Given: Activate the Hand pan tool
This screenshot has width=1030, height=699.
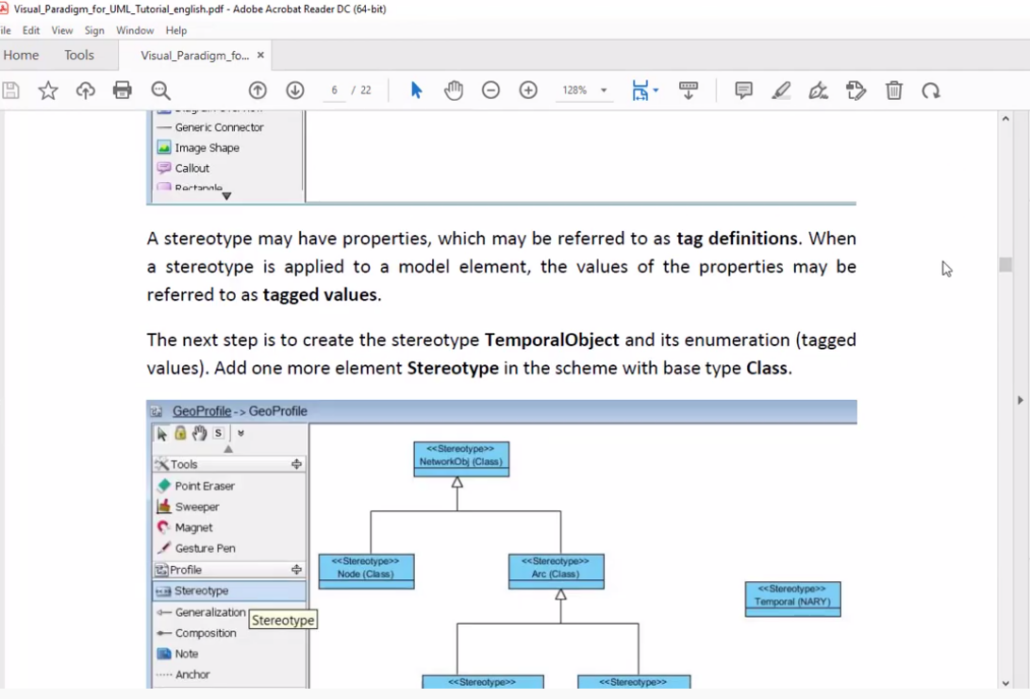Looking at the screenshot, I should tap(454, 90).
